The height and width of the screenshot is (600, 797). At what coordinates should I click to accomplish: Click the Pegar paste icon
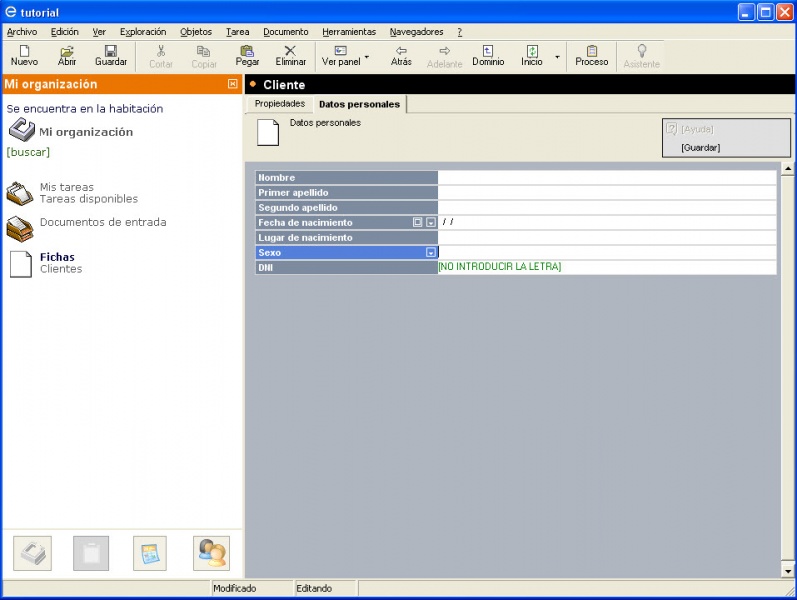[x=247, y=51]
